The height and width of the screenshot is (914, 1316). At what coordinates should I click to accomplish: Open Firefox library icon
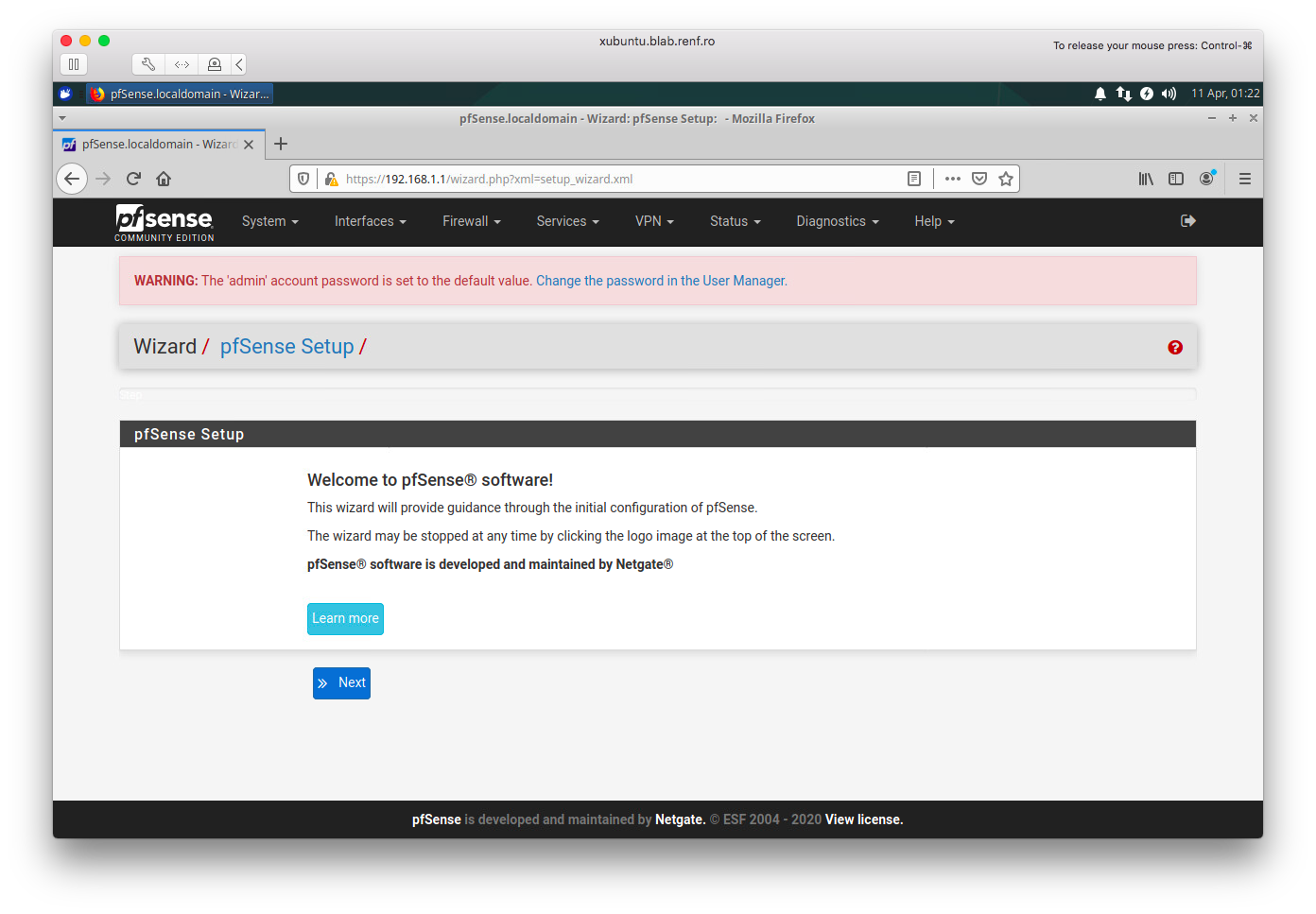point(1146,179)
